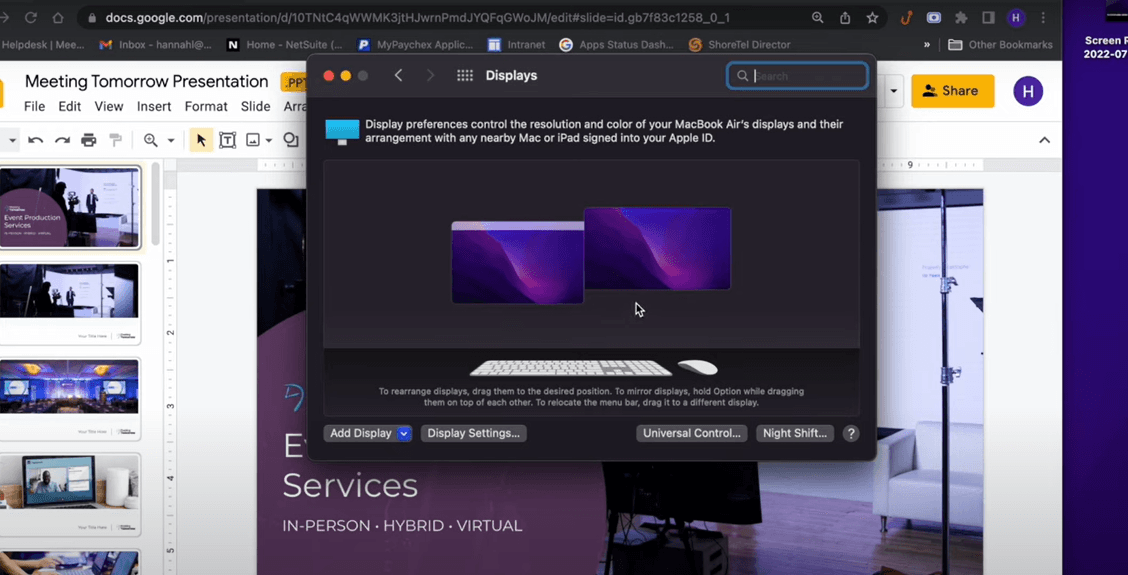This screenshot has height=575, width=1128.
Task: Toggle the Chrome side panel icon
Action: (x=988, y=18)
